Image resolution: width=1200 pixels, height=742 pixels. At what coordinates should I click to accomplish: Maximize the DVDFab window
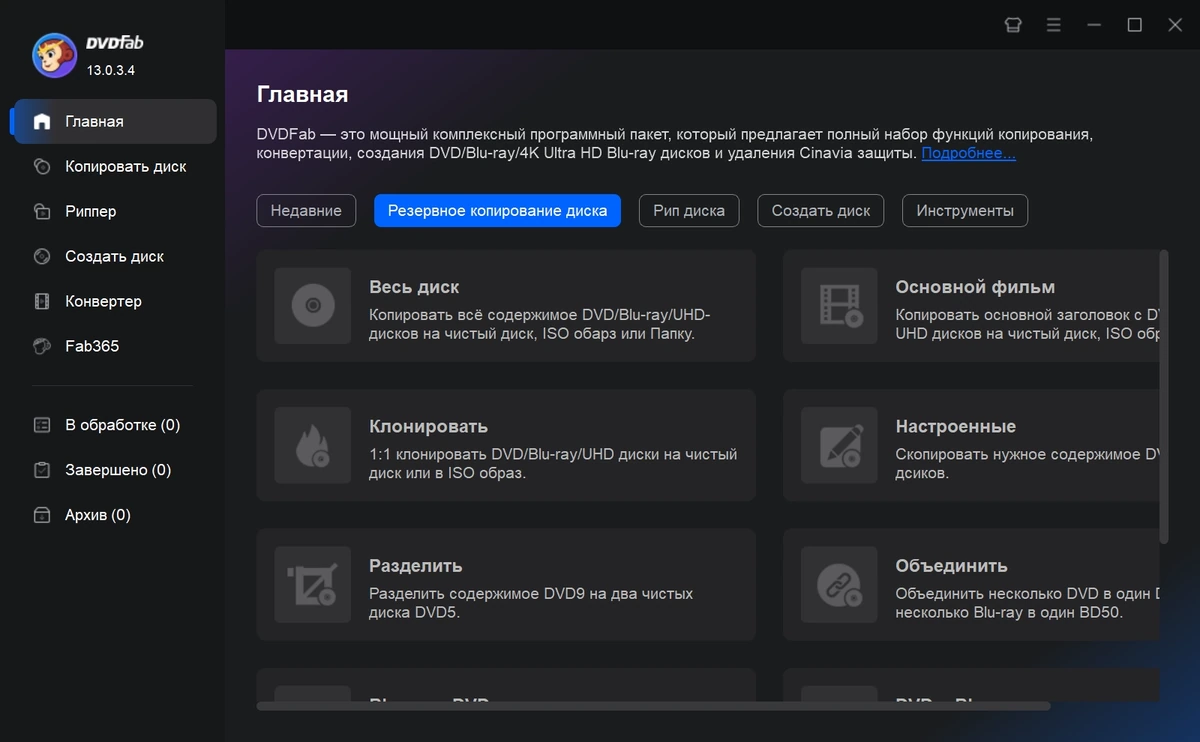(1134, 25)
